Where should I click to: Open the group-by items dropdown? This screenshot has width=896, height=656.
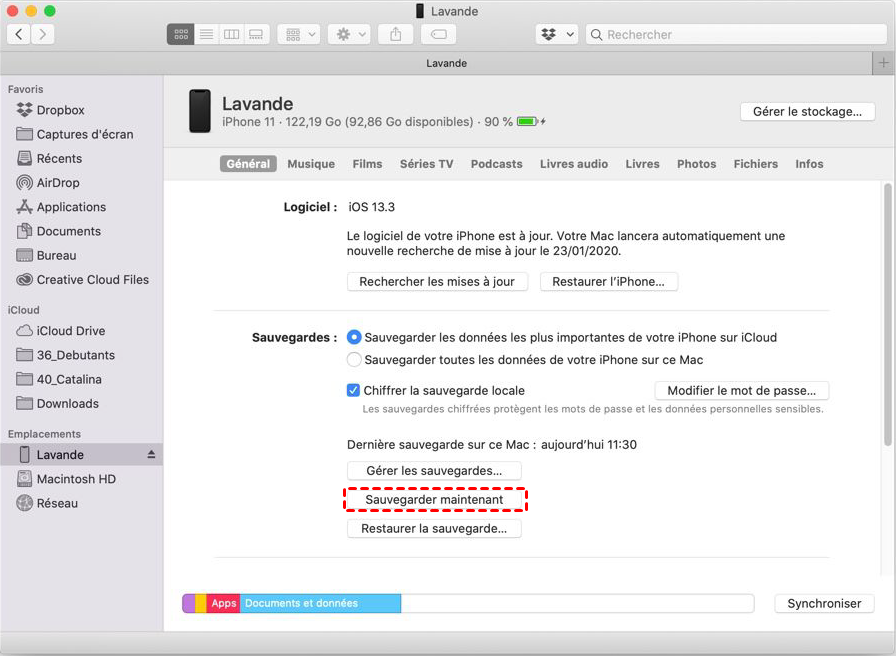tap(301, 34)
